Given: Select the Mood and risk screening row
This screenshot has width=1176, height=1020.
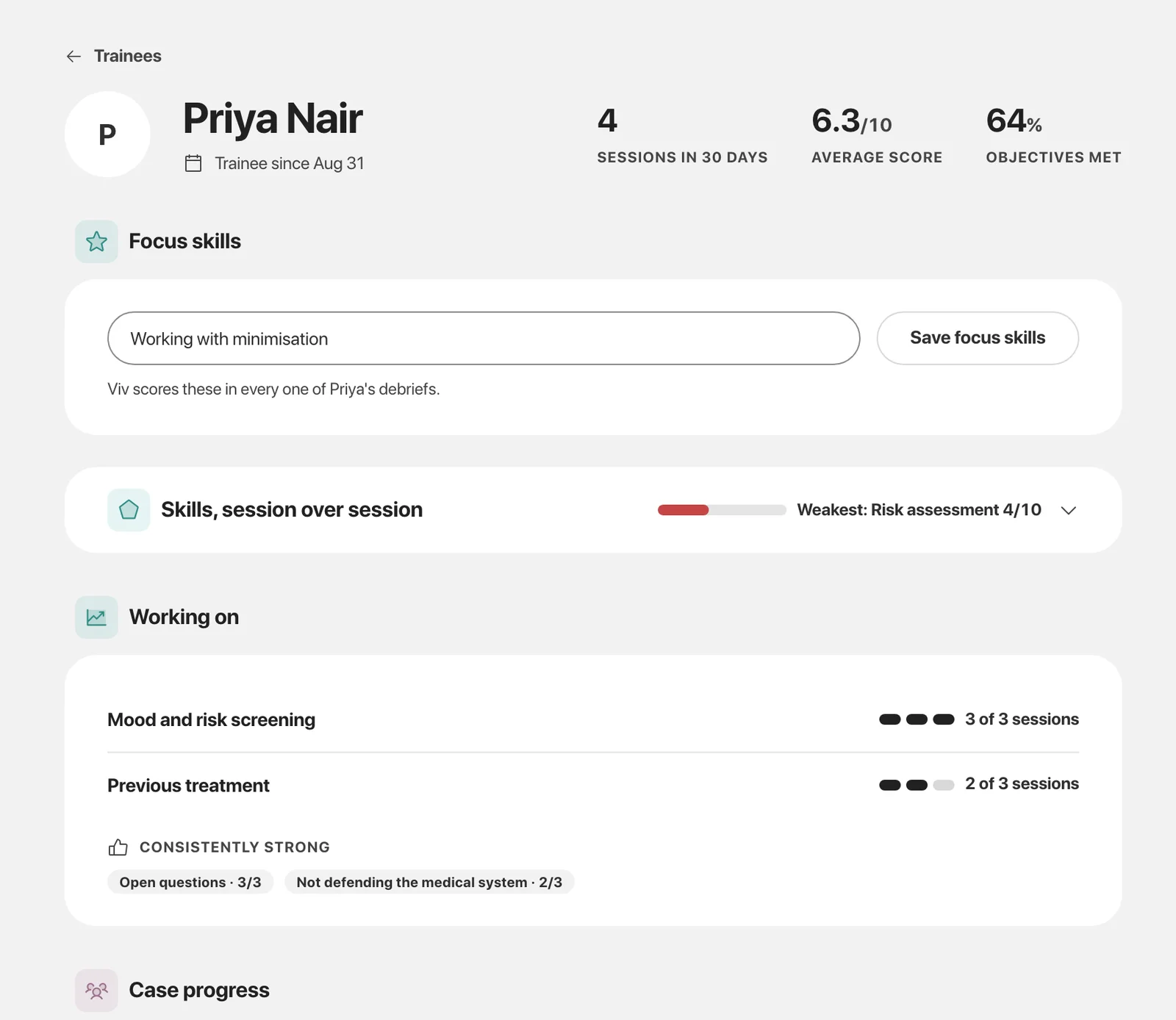Looking at the screenshot, I should (593, 719).
